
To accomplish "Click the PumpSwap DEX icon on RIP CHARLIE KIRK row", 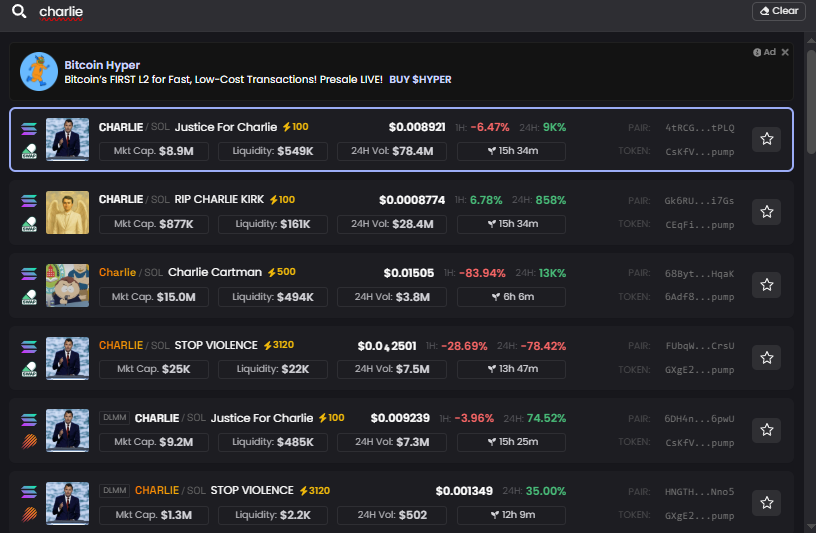I will pos(29,224).
